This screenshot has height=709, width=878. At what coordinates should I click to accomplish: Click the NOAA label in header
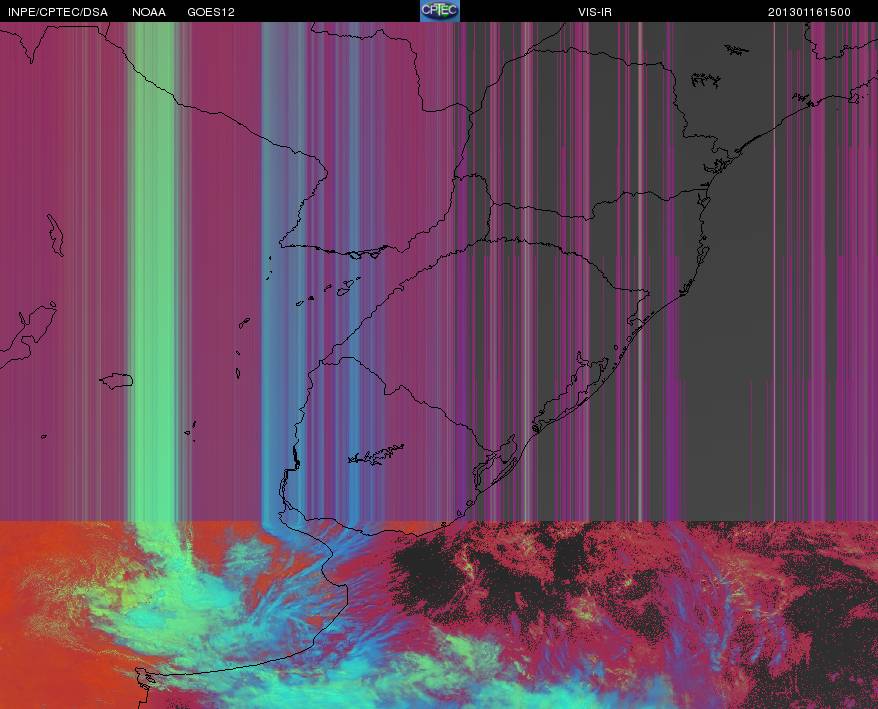click(149, 12)
